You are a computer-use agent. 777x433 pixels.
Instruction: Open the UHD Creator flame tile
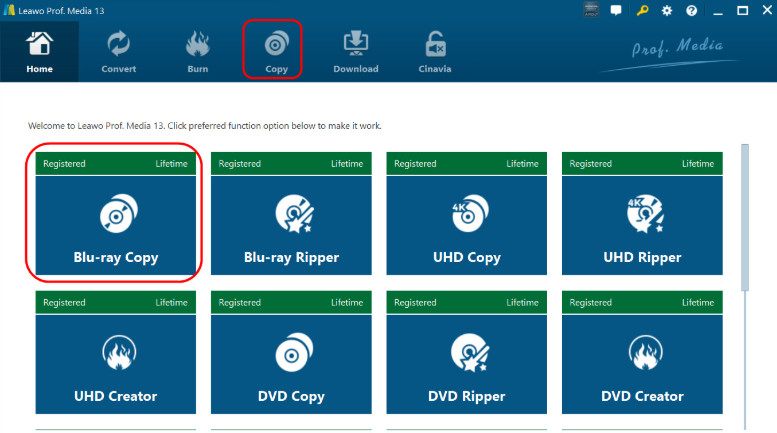tap(115, 352)
